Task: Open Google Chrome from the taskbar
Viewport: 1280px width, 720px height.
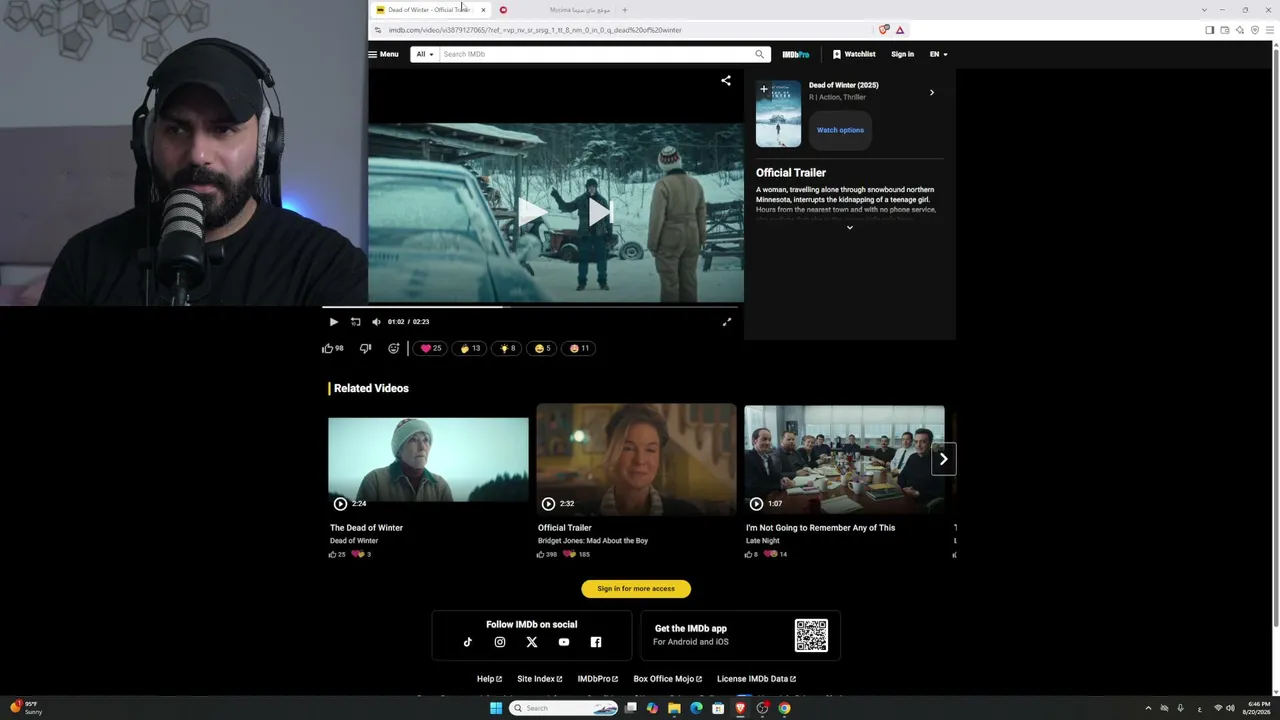Action: click(784, 708)
